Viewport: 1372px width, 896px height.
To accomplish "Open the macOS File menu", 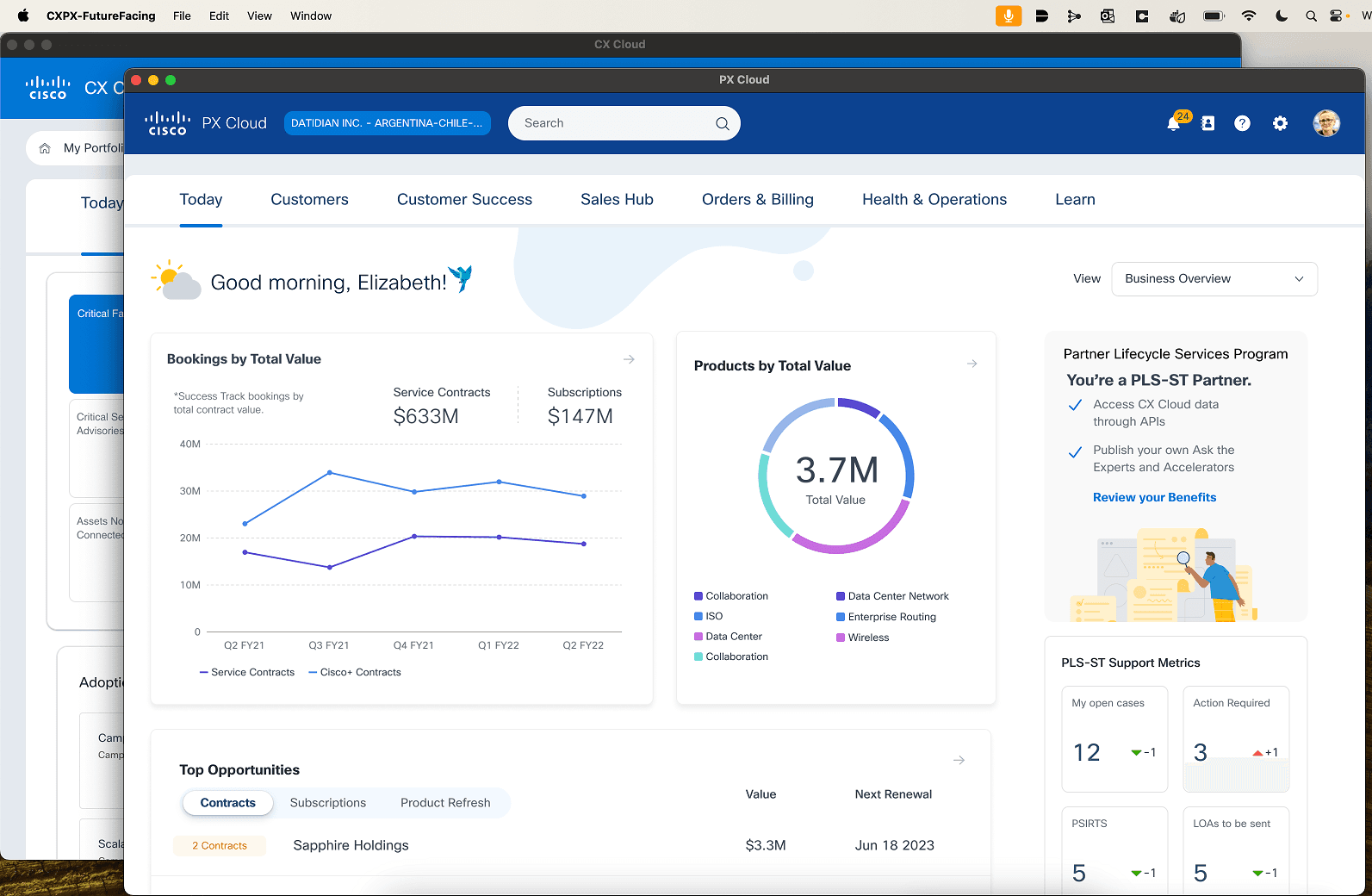I will [x=182, y=16].
